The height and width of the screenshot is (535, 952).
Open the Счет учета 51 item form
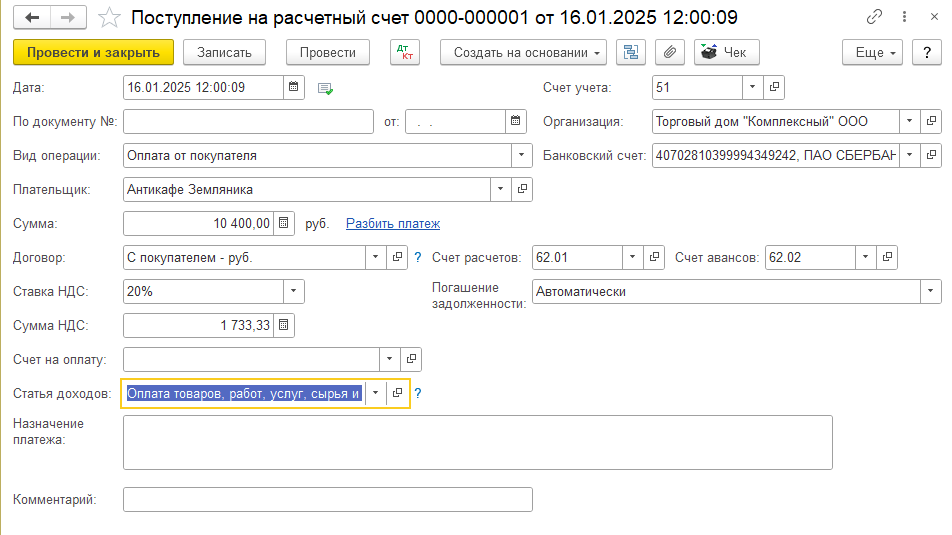pyautogui.click(x=774, y=87)
